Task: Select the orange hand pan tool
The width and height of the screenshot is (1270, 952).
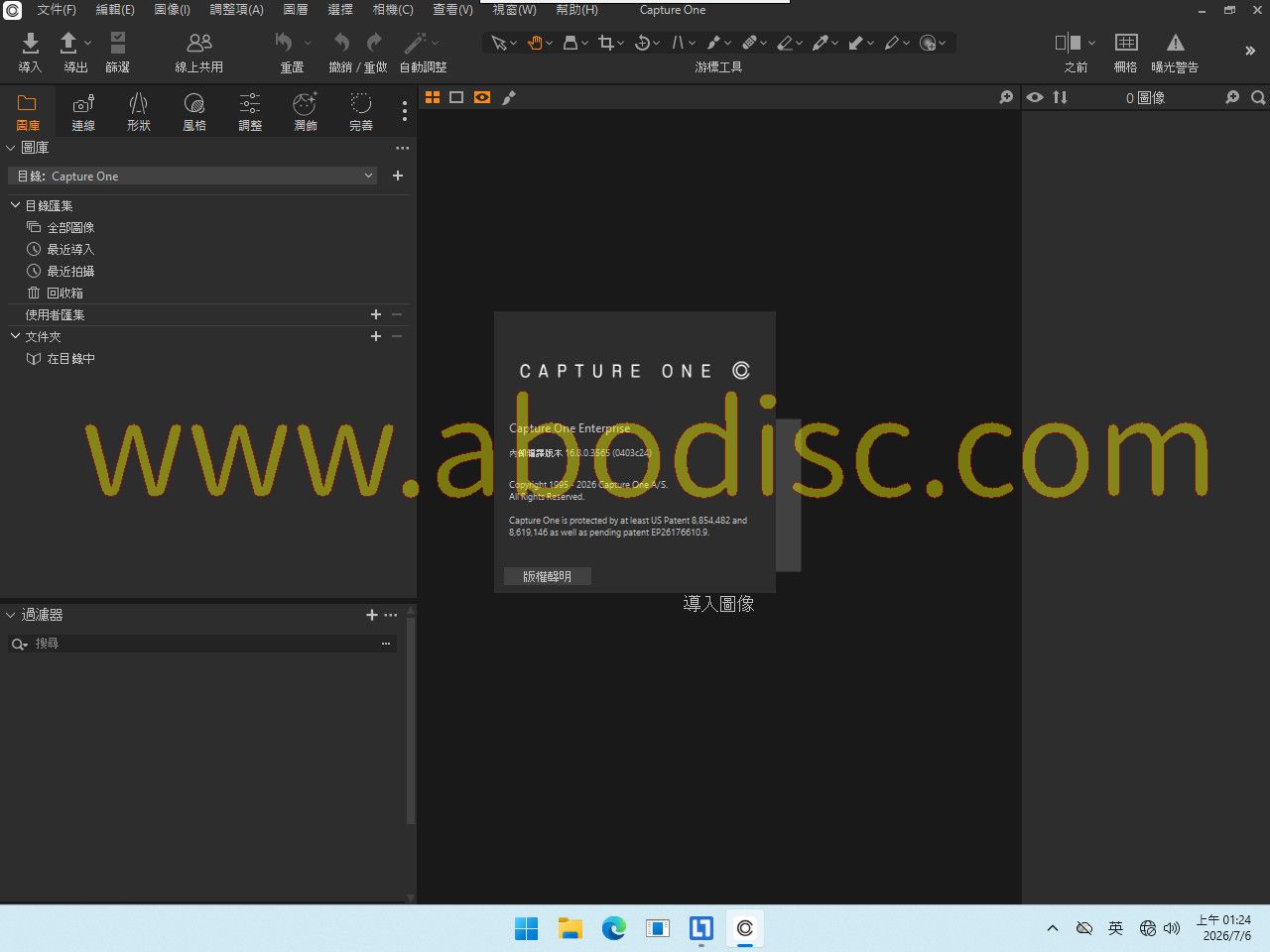Action: click(x=535, y=43)
